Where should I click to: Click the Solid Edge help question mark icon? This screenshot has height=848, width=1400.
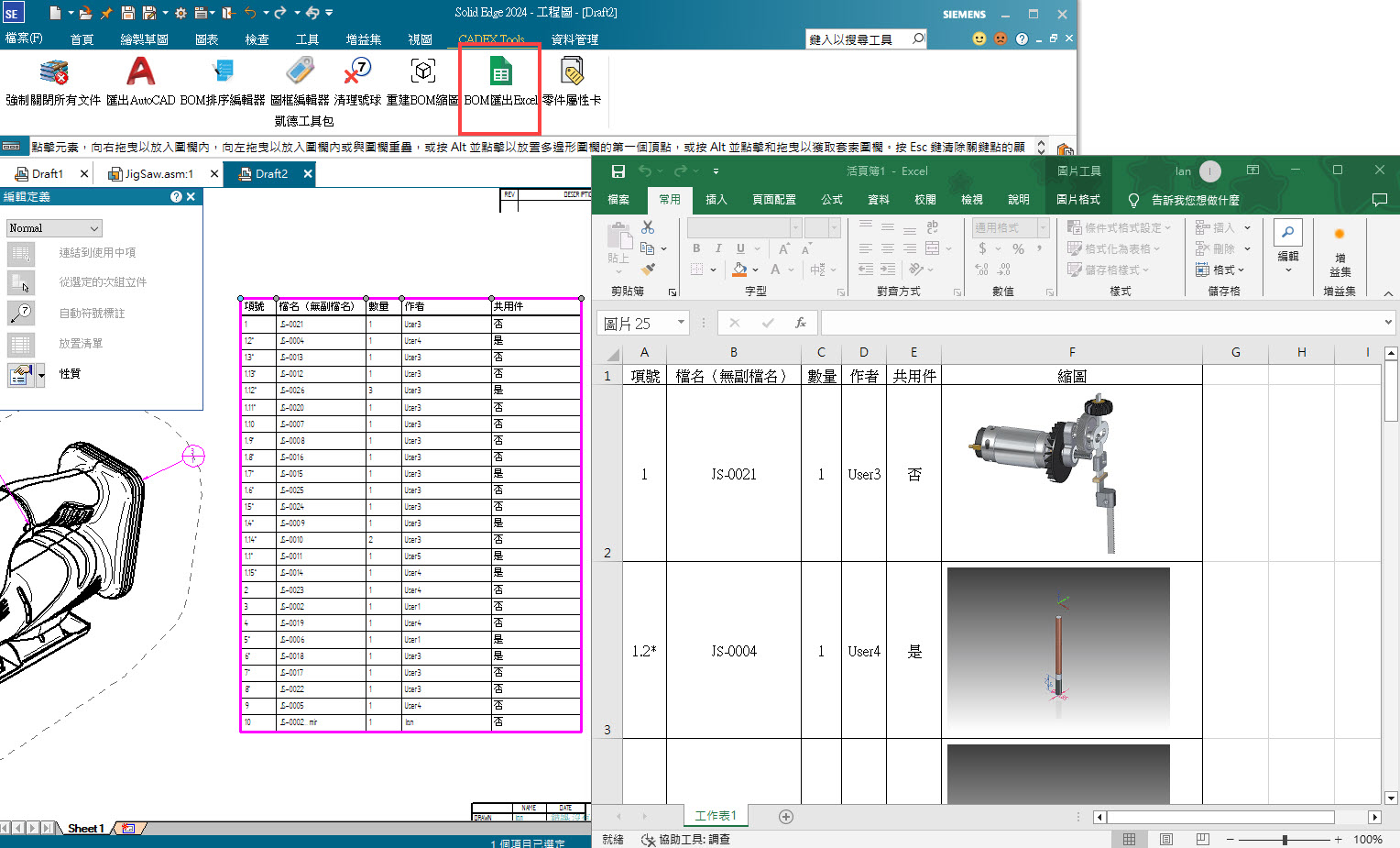(1022, 39)
